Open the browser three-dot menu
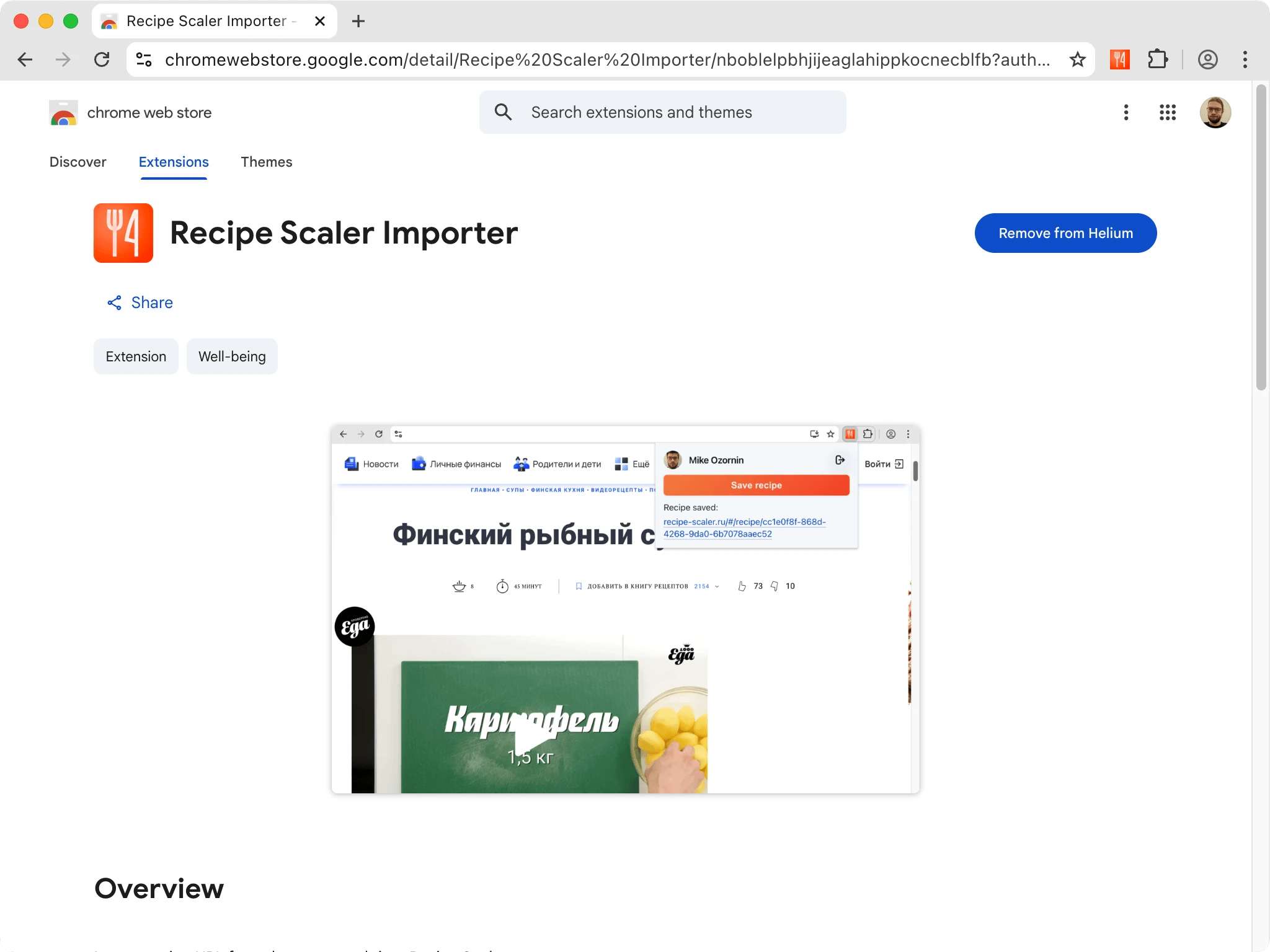The width and height of the screenshot is (1270, 952). [x=1245, y=59]
